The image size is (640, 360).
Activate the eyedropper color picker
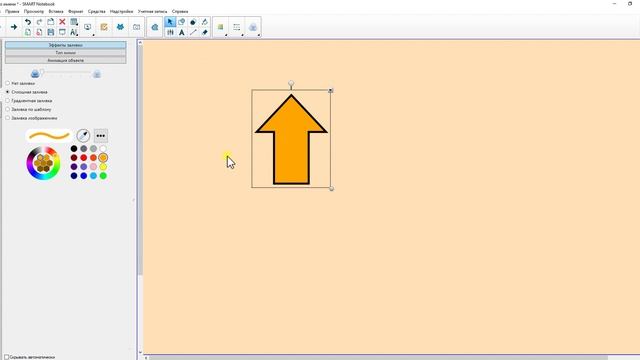[83, 136]
